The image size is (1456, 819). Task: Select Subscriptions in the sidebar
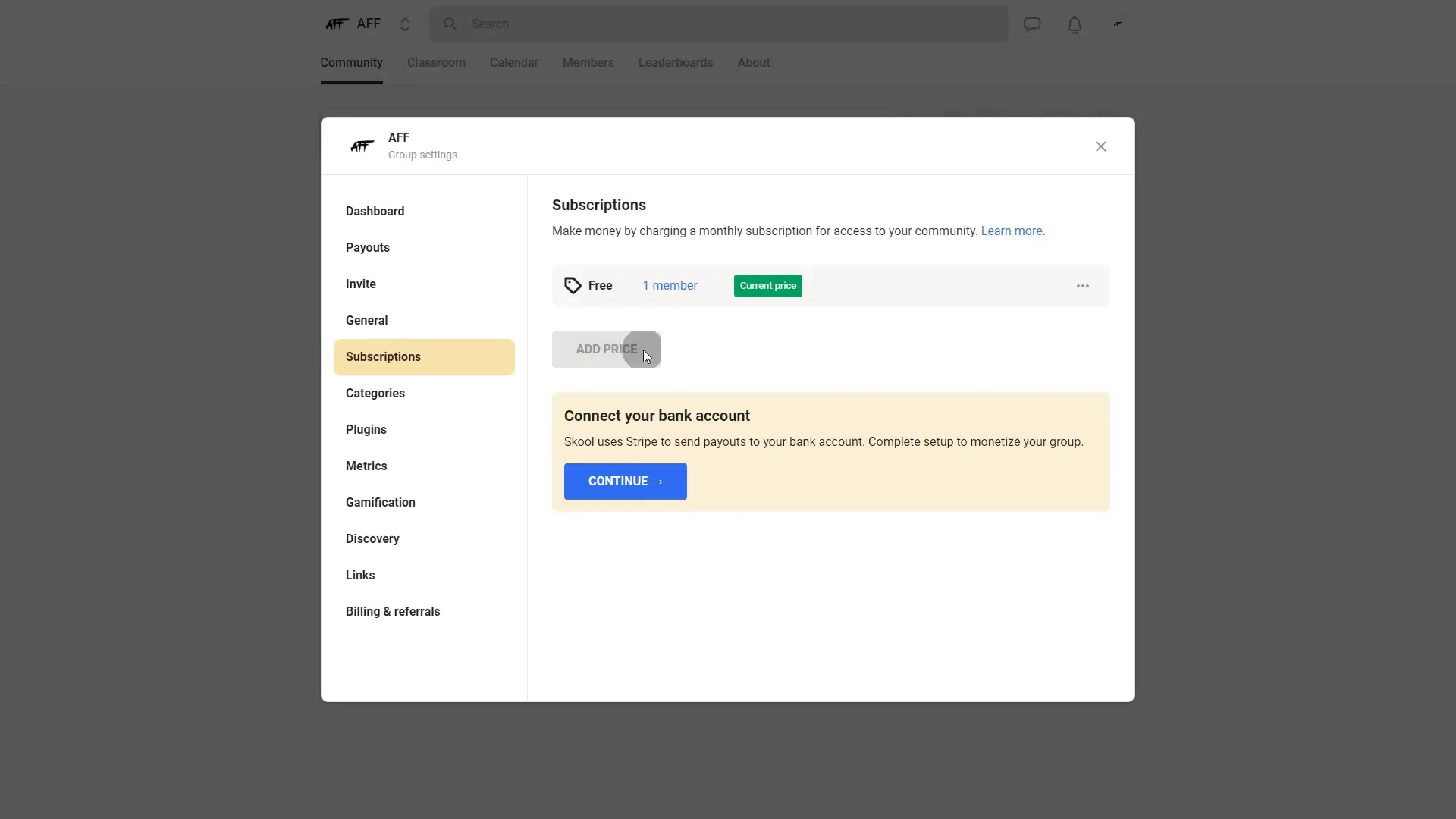coord(424,357)
